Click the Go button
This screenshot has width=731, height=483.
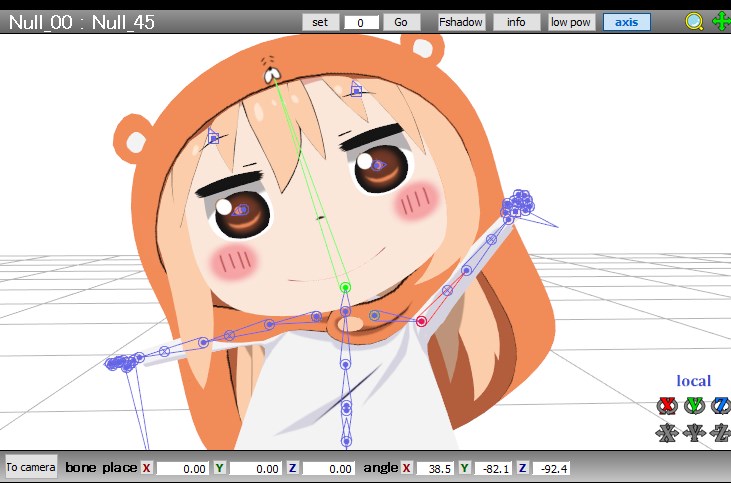pos(401,22)
